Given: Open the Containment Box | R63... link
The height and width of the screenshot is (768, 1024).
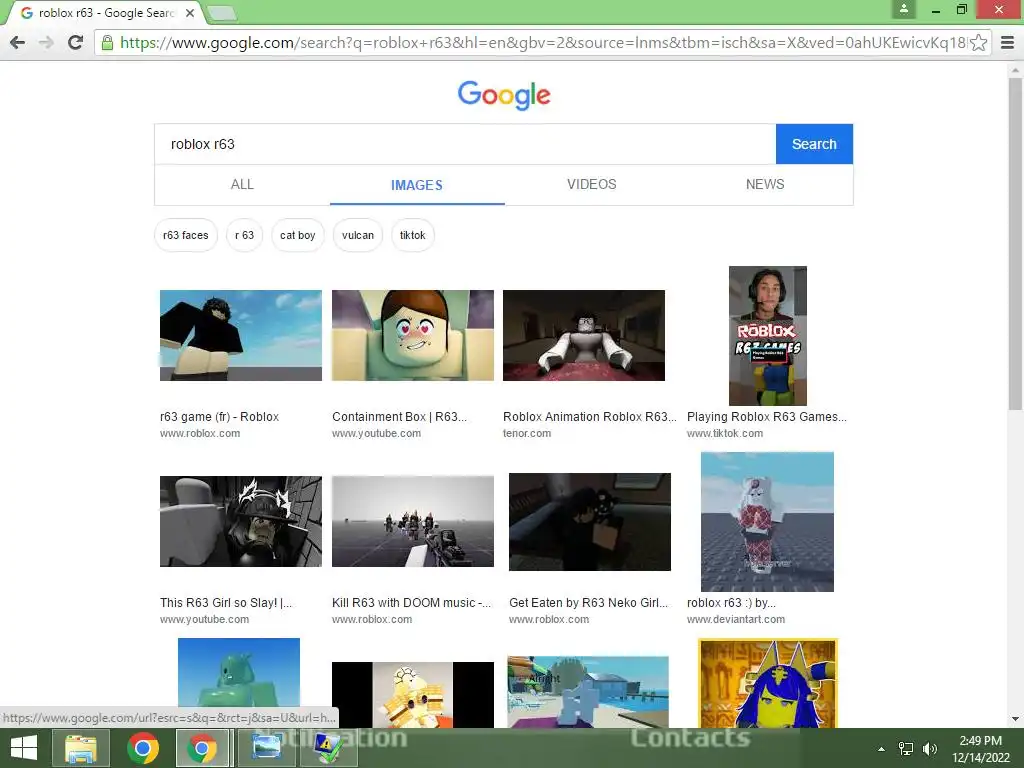Looking at the screenshot, I should pos(400,417).
